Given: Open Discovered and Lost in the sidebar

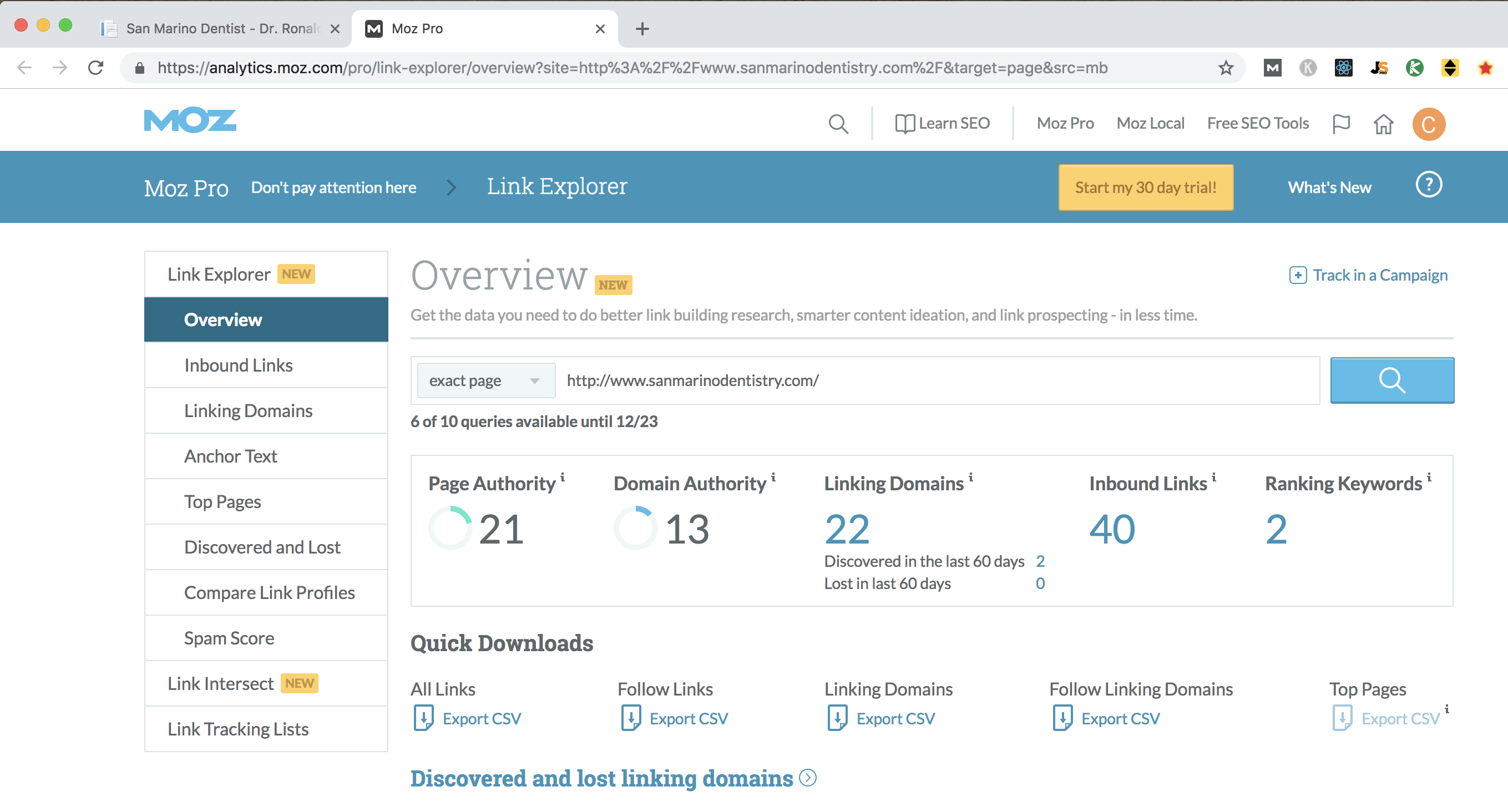Looking at the screenshot, I should point(266,547).
